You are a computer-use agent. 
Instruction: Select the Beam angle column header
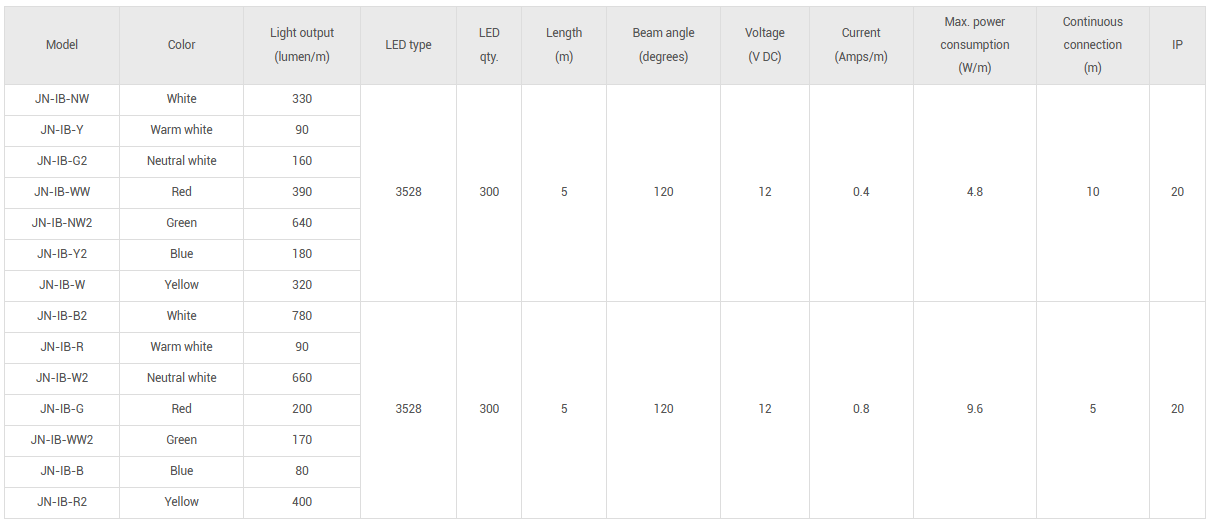point(663,45)
